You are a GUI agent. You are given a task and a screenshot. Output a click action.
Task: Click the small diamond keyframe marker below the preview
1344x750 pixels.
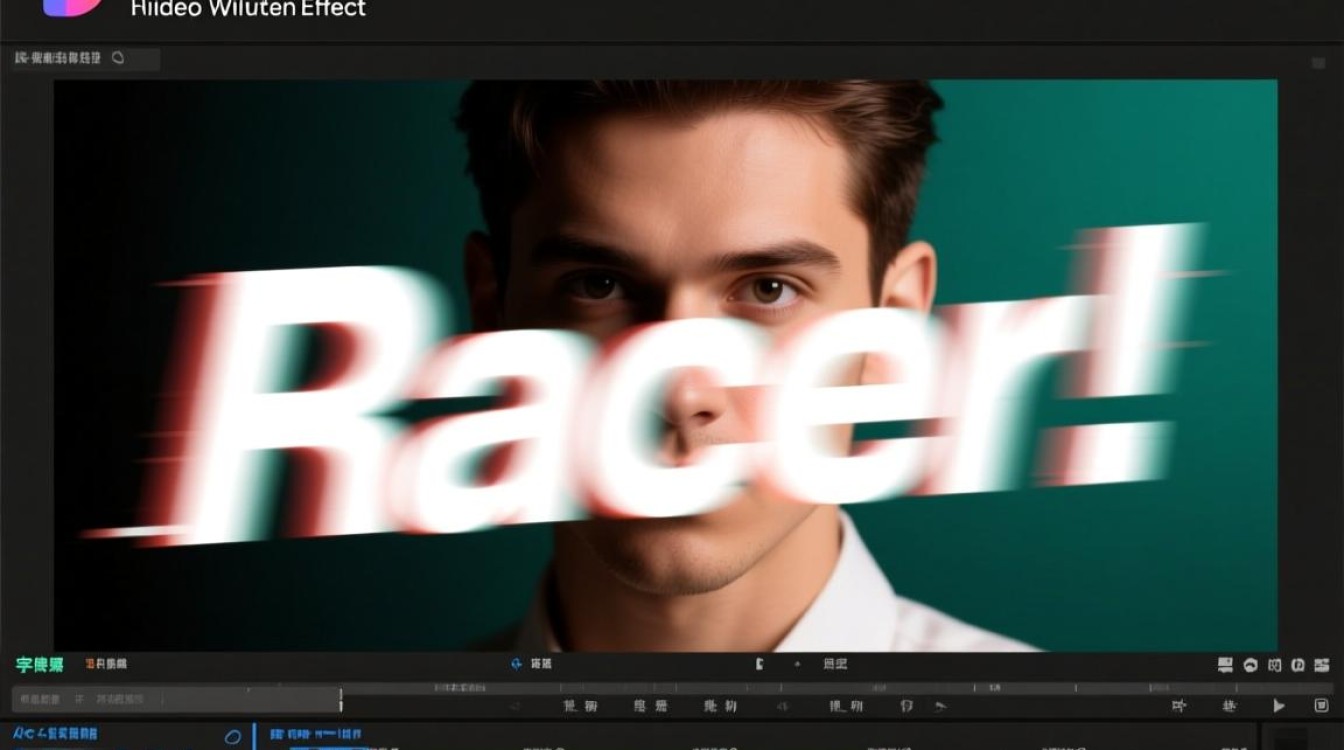pyautogui.click(x=797, y=664)
